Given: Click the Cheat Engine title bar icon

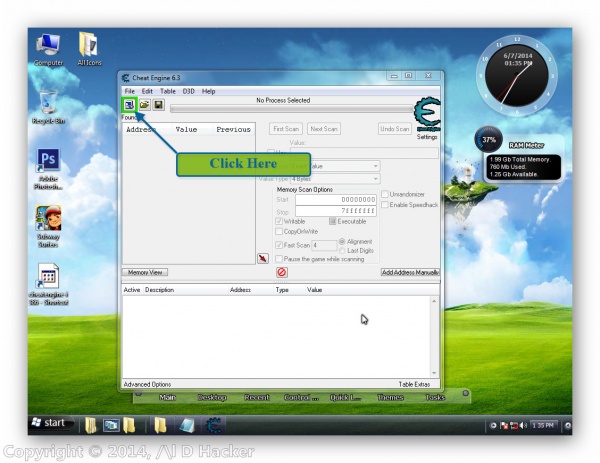Looking at the screenshot, I should coord(126,78).
